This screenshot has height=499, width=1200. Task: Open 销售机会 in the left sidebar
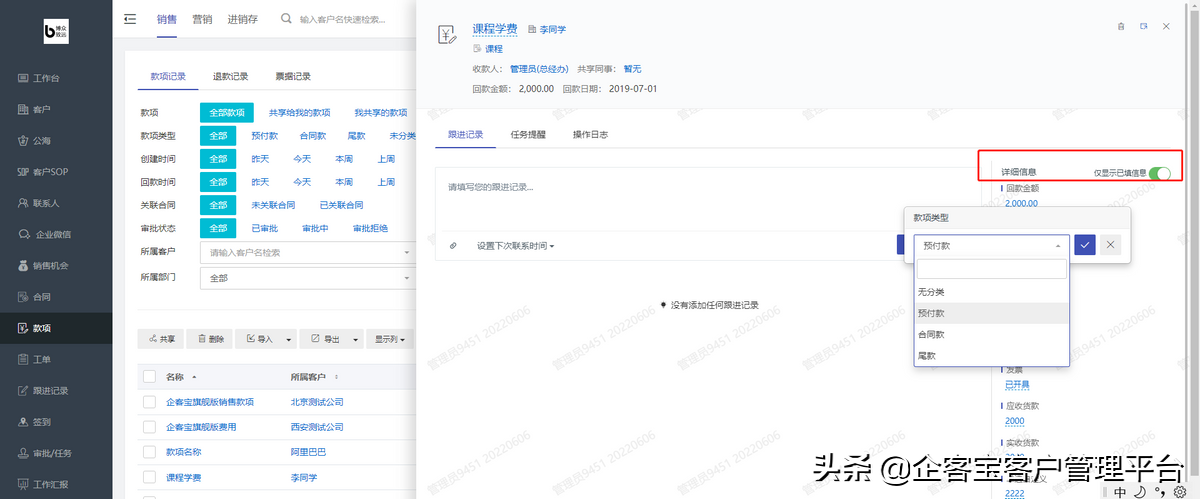point(56,266)
